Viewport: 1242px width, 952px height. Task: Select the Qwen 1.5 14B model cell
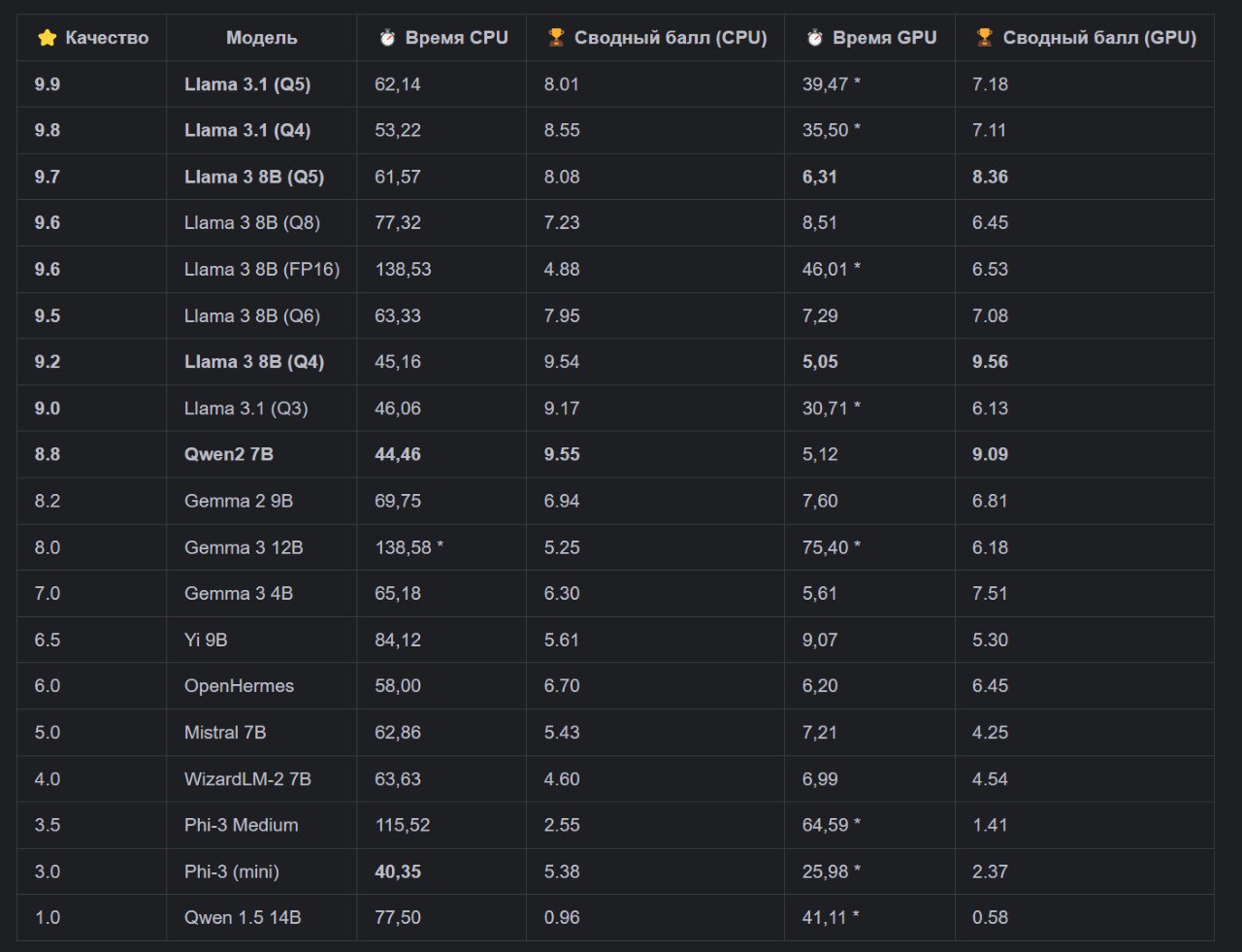(x=243, y=917)
